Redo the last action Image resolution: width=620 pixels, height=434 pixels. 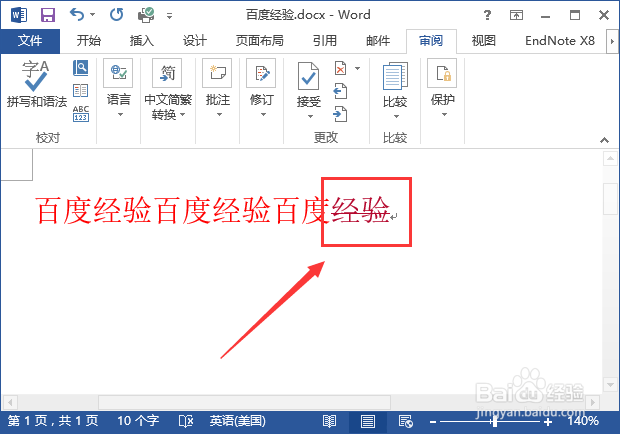[x=116, y=15]
